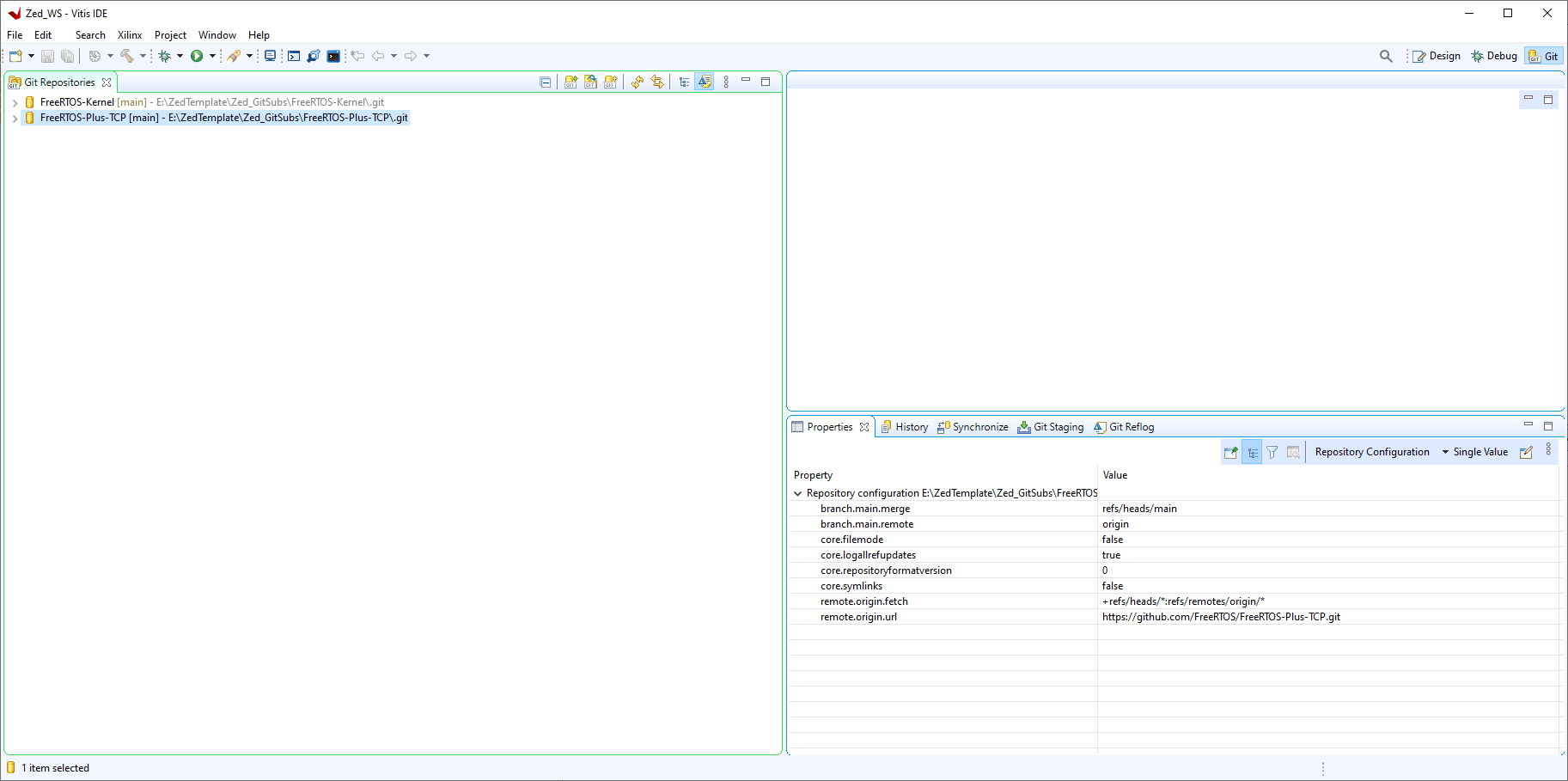Screen dimensions: 1568x781
Task: Click the Save All icon
Action: tap(67, 56)
